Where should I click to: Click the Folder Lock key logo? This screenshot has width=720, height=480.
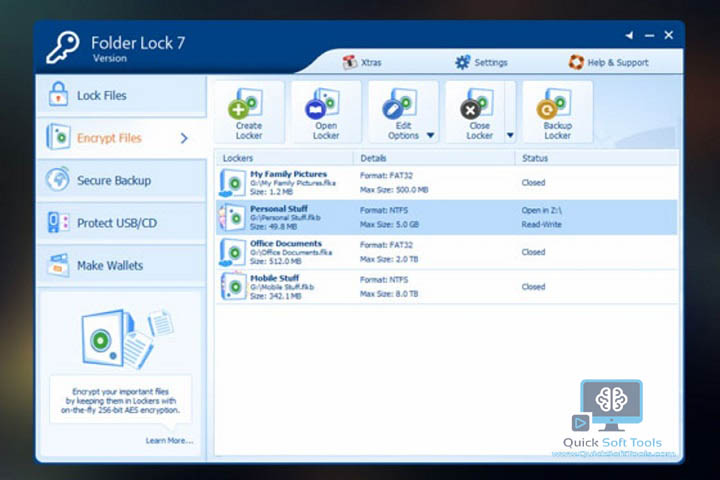click(62, 47)
